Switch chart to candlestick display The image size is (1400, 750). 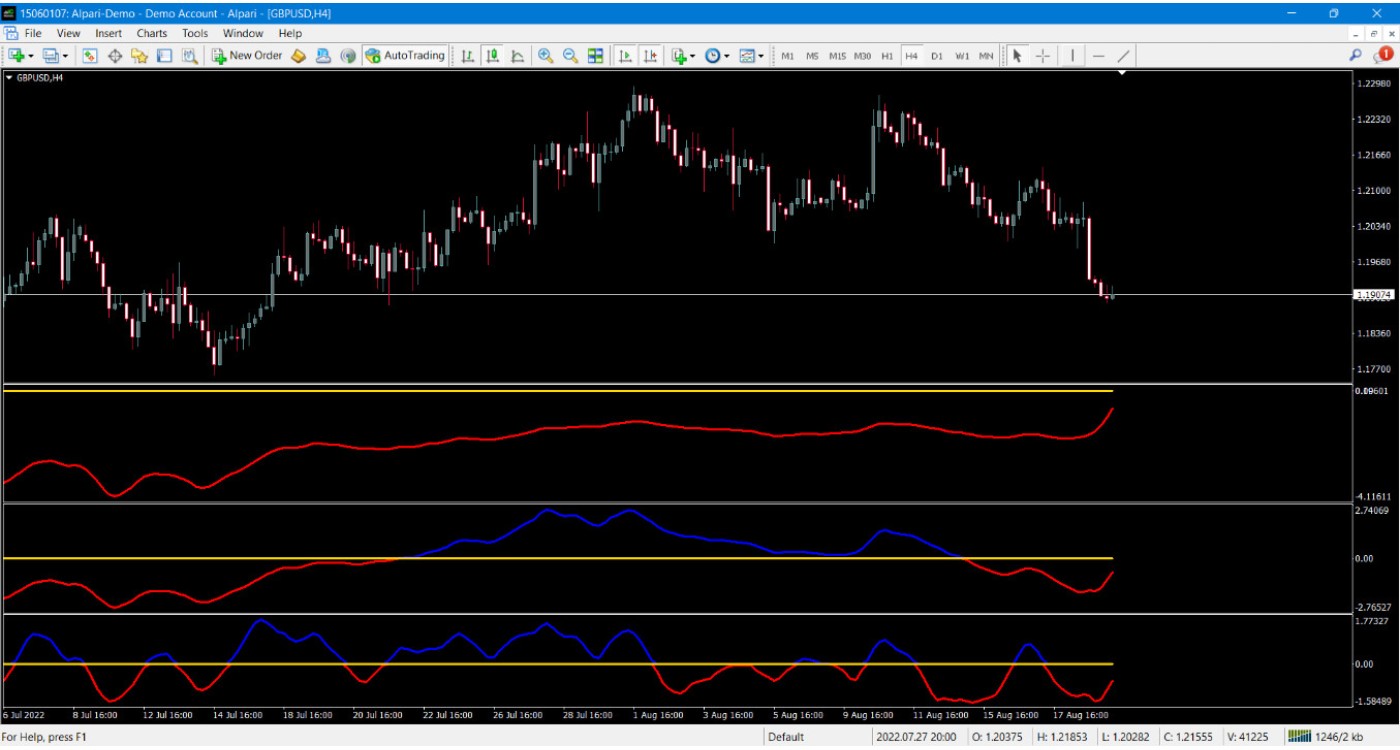point(492,56)
